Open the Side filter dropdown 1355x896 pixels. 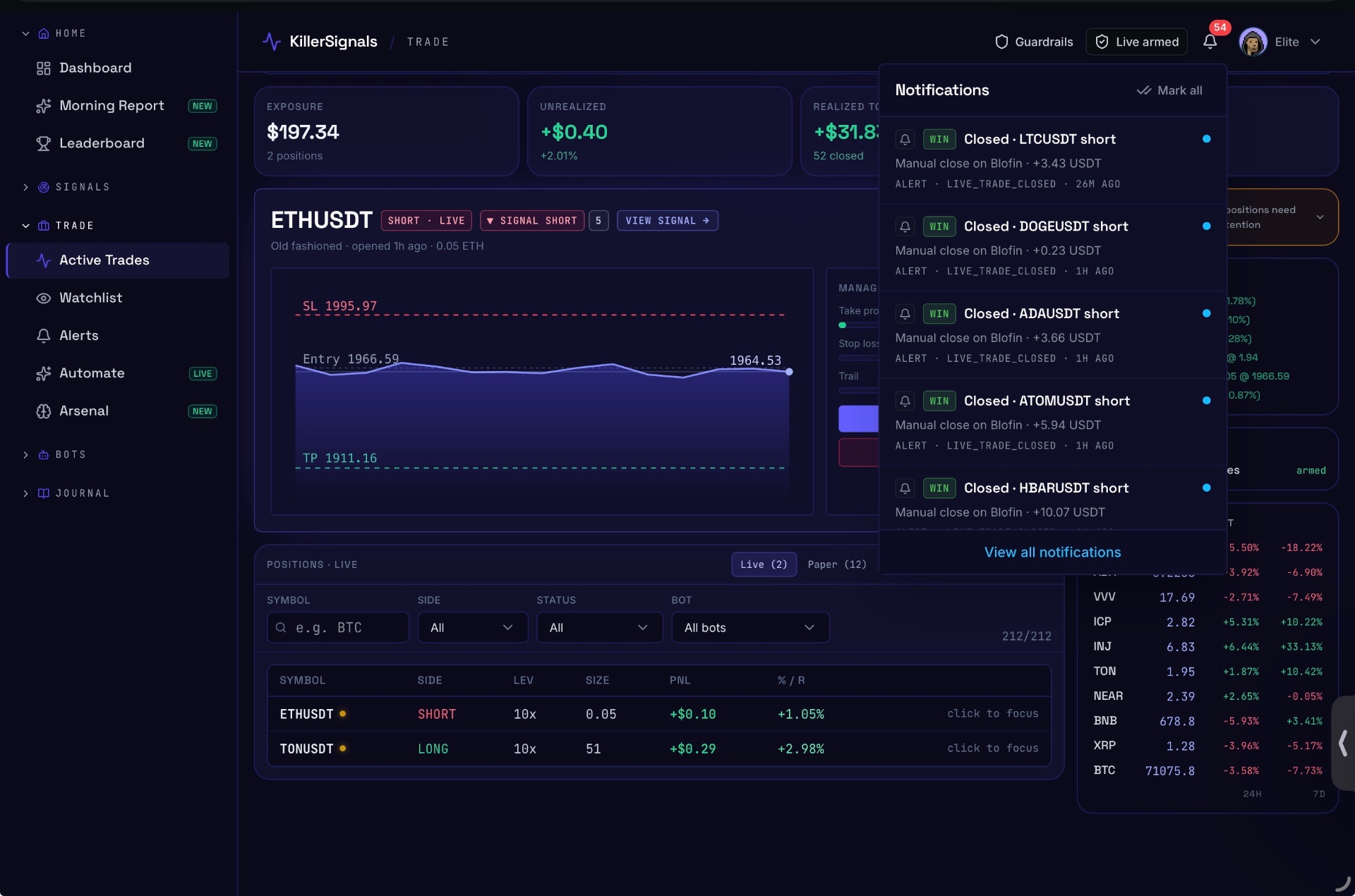pyautogui.click(x=473, y=627)
